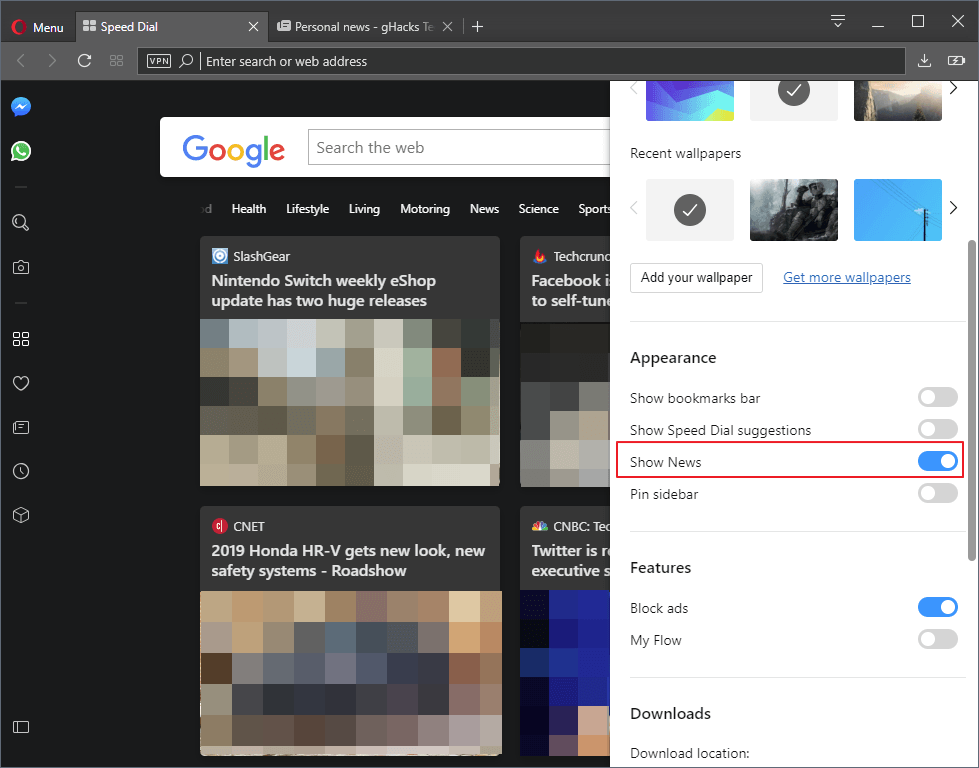The width and height of the screenshot is (979, 768).
Task: Toggle the VPN badge in address bar
Action: pyautogui.click(x=159, y=61)
